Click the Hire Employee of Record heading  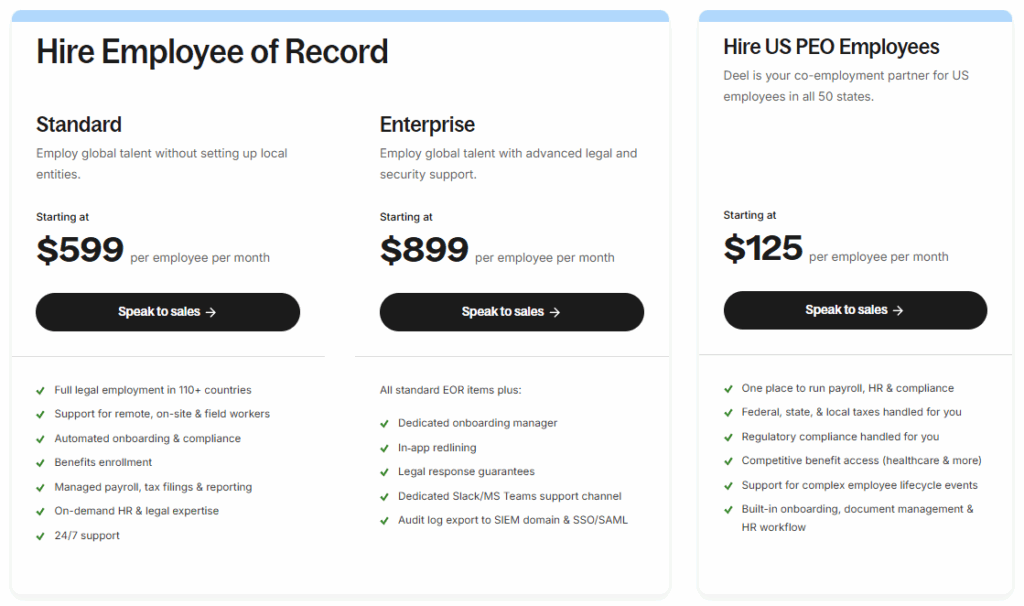212,51
